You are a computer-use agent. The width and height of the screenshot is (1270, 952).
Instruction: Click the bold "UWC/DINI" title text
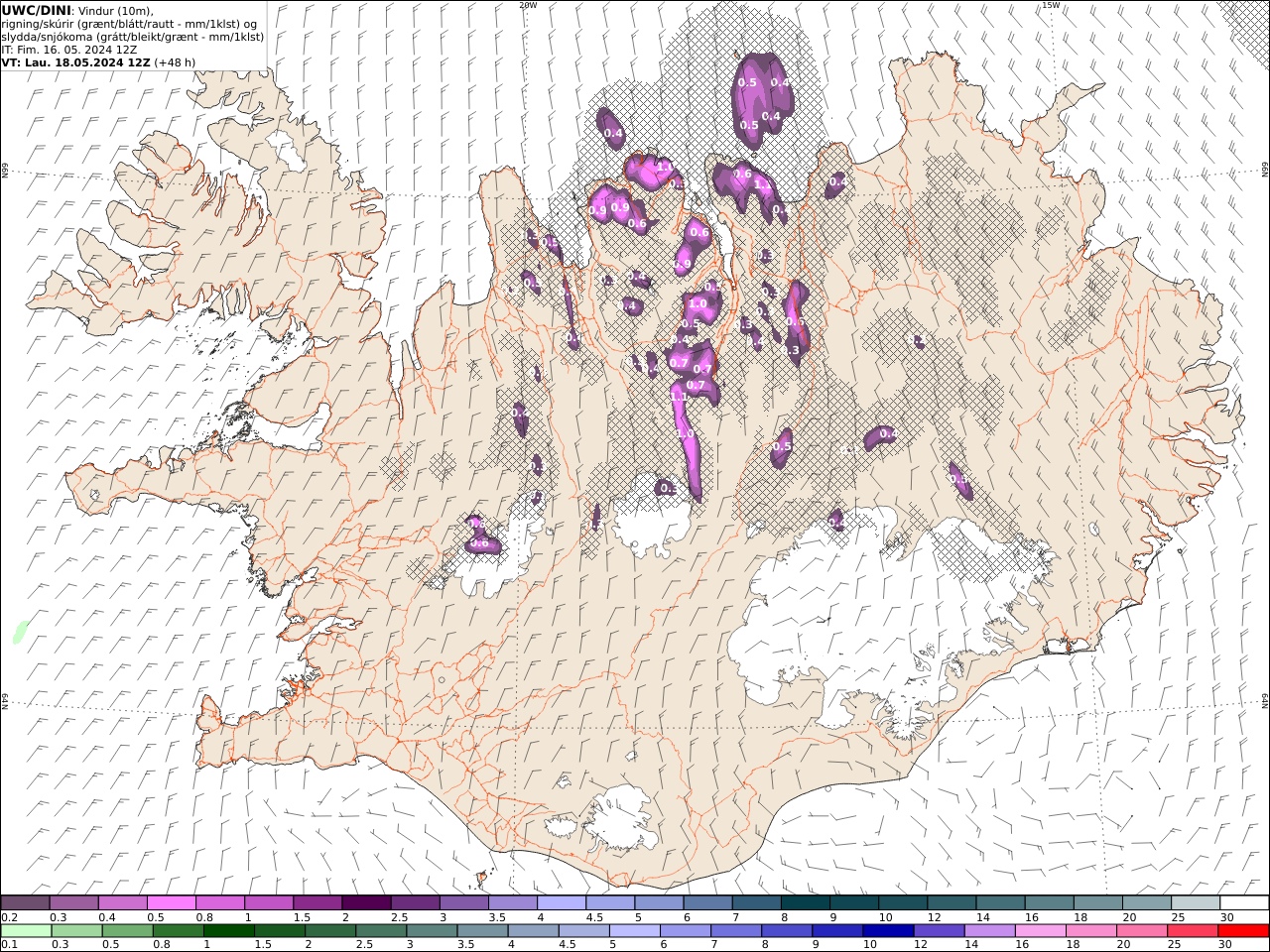pyautogui.click(x=36, y=10)
